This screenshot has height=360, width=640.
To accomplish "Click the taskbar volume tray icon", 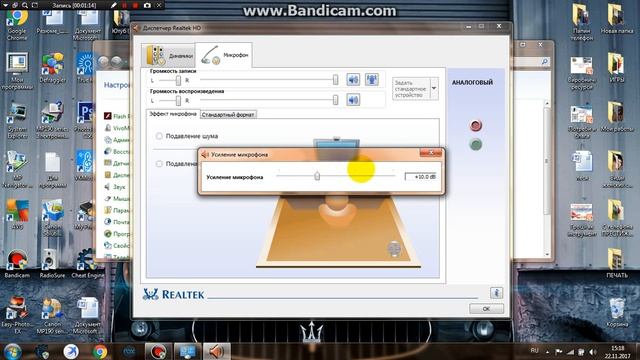I will pos(592,352).
